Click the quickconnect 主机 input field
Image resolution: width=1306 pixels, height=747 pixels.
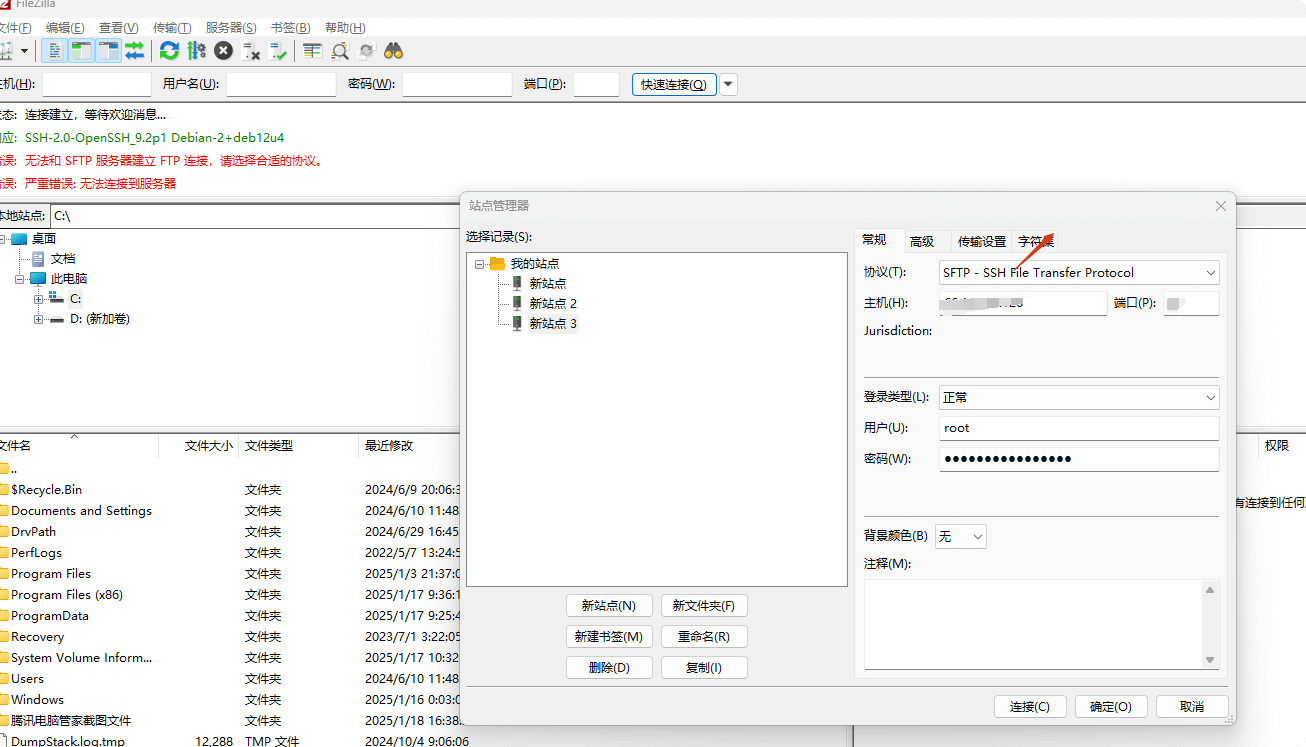(96, 84)
